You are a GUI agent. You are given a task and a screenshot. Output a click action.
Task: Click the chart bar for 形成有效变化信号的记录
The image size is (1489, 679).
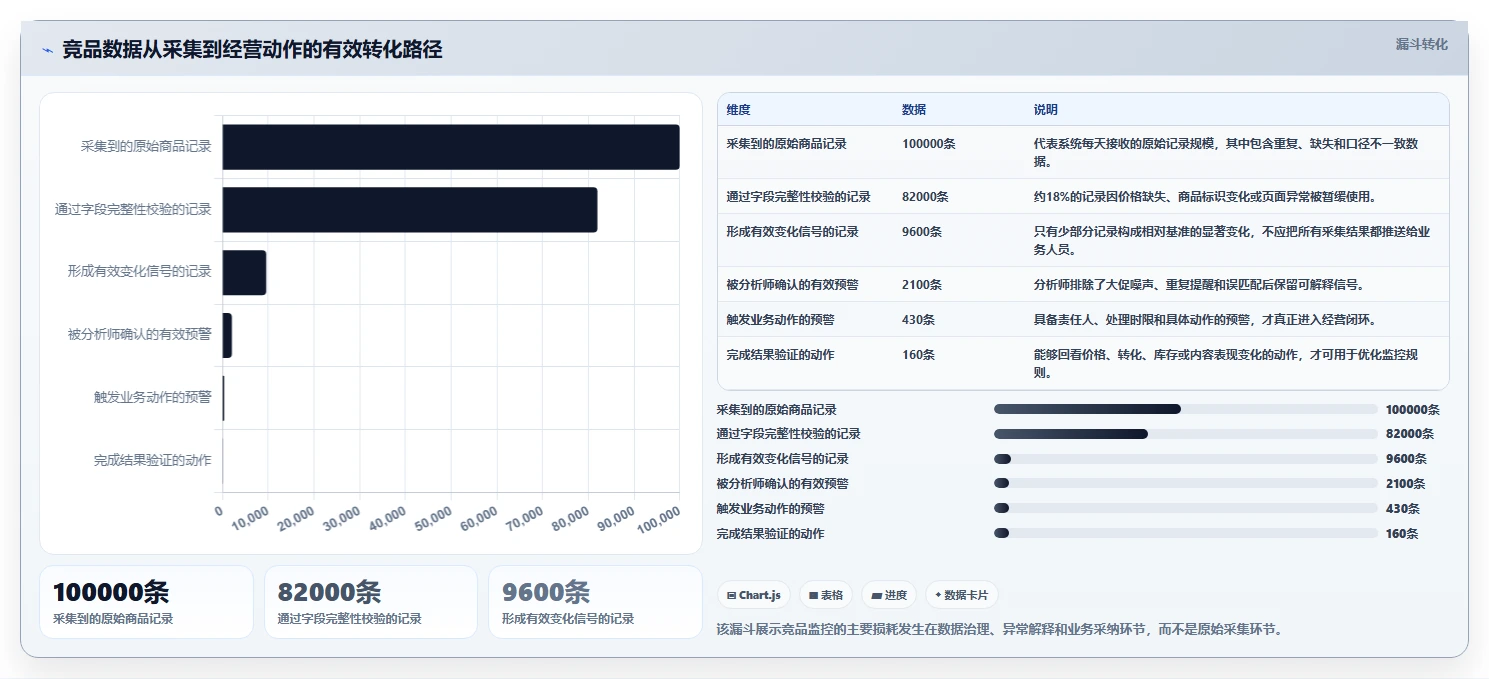(x=244, y=272)
